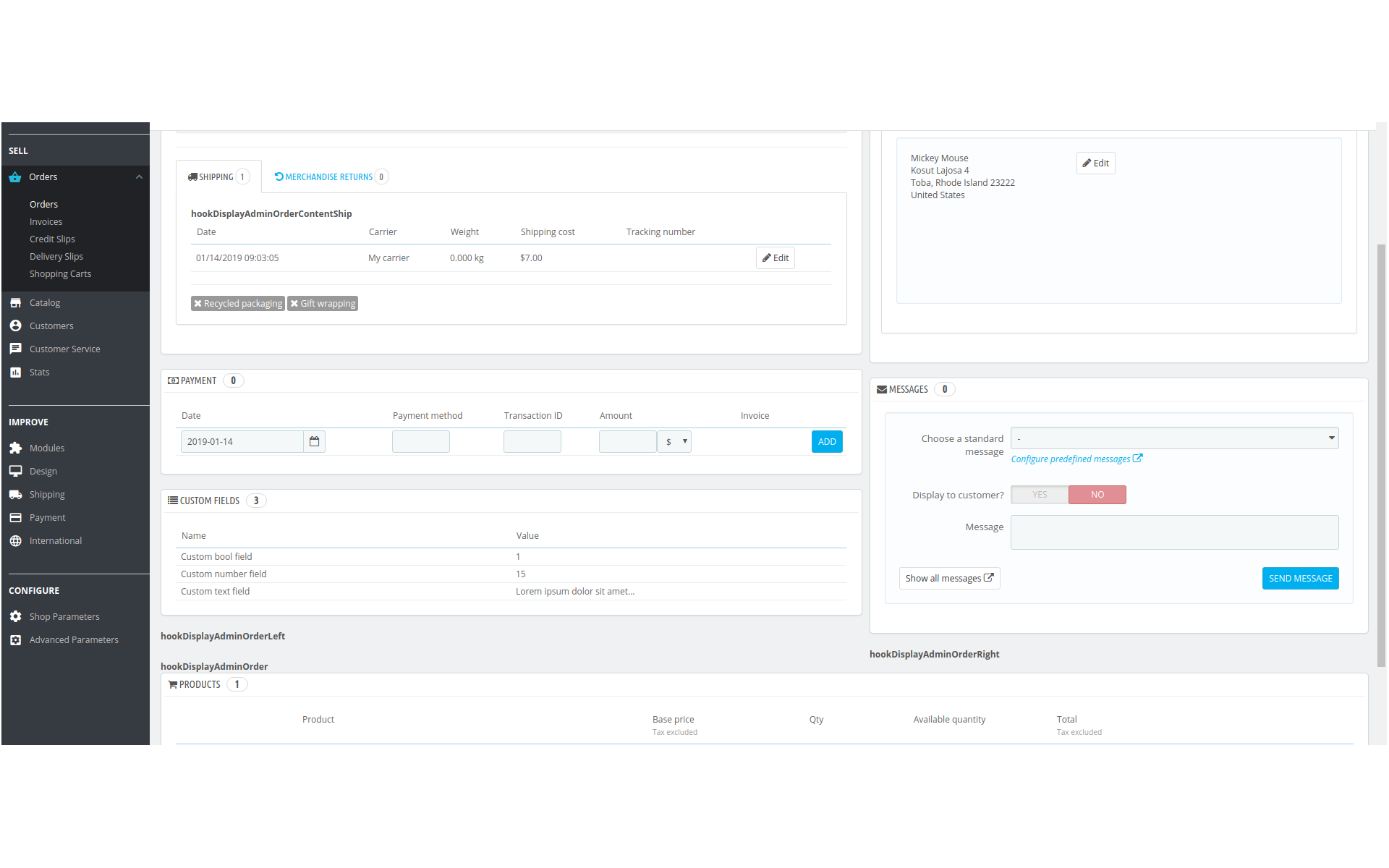Collapse the Orders sidebar menu chevron
This screenshot has height=868, width=1389.
tap(139, 177)
